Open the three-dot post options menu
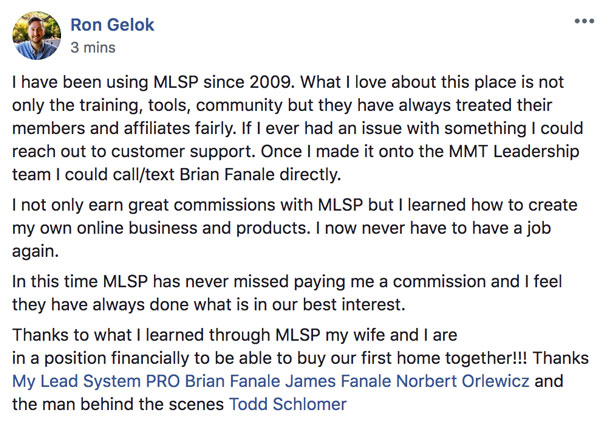600x428 pixels. click(x=584, y=21)
